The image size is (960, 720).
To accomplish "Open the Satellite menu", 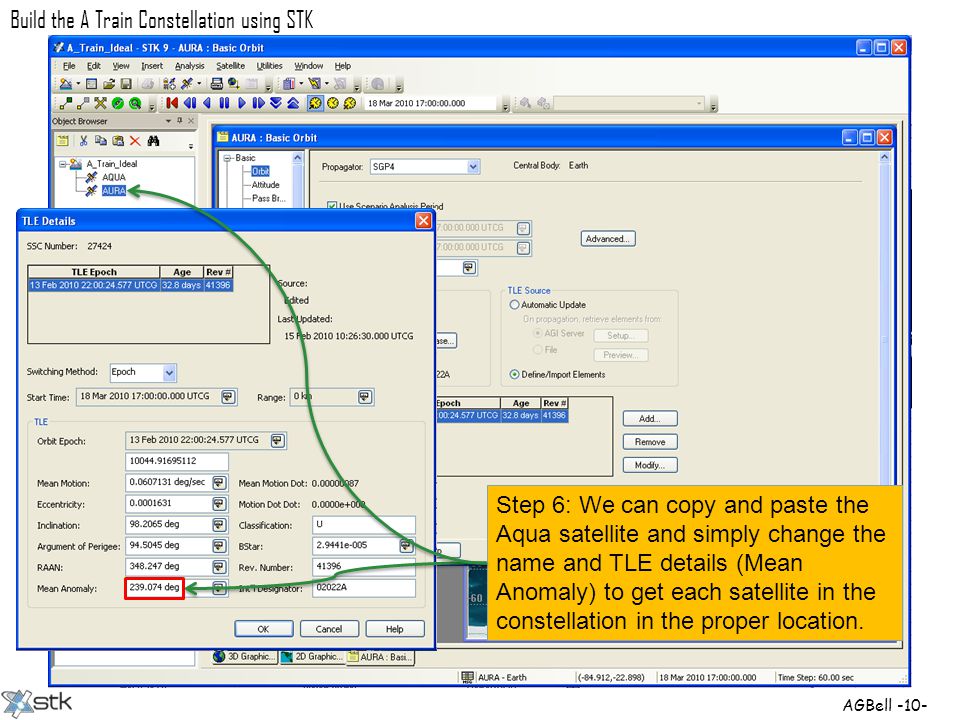I will 230,66.
